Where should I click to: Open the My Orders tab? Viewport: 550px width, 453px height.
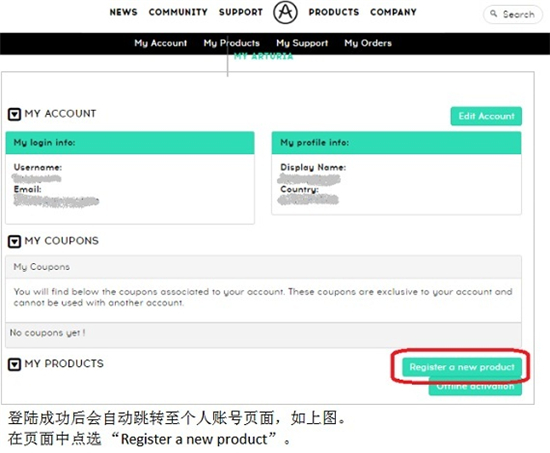[368, 43]
